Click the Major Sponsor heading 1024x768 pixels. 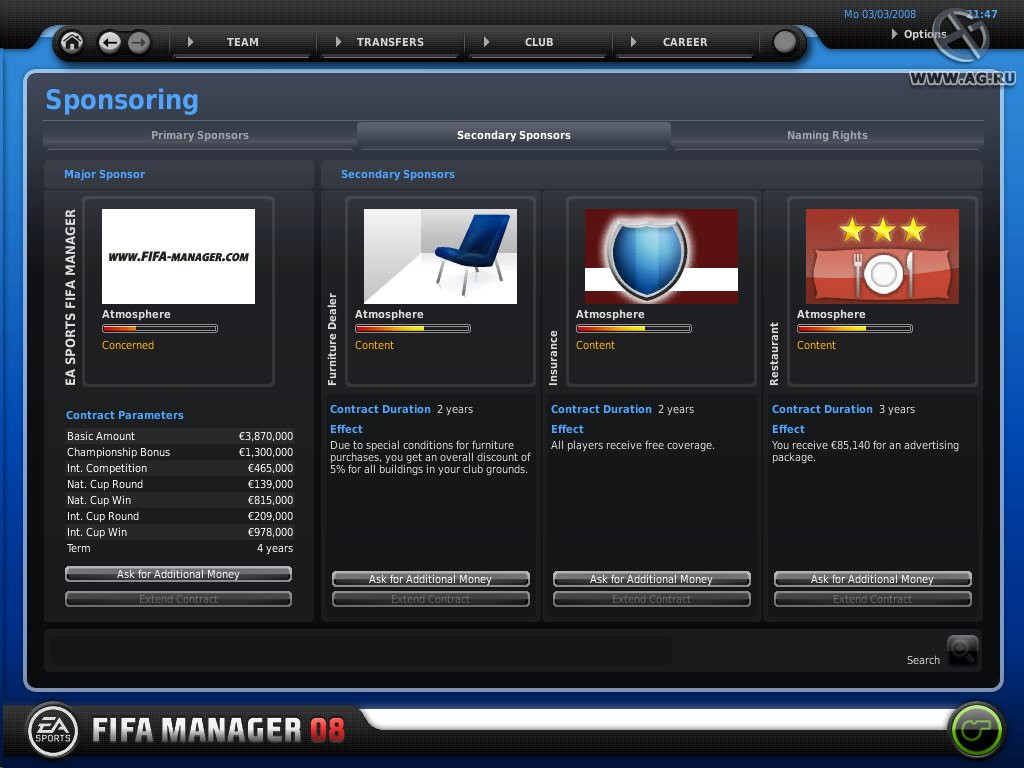pos(104,174)
